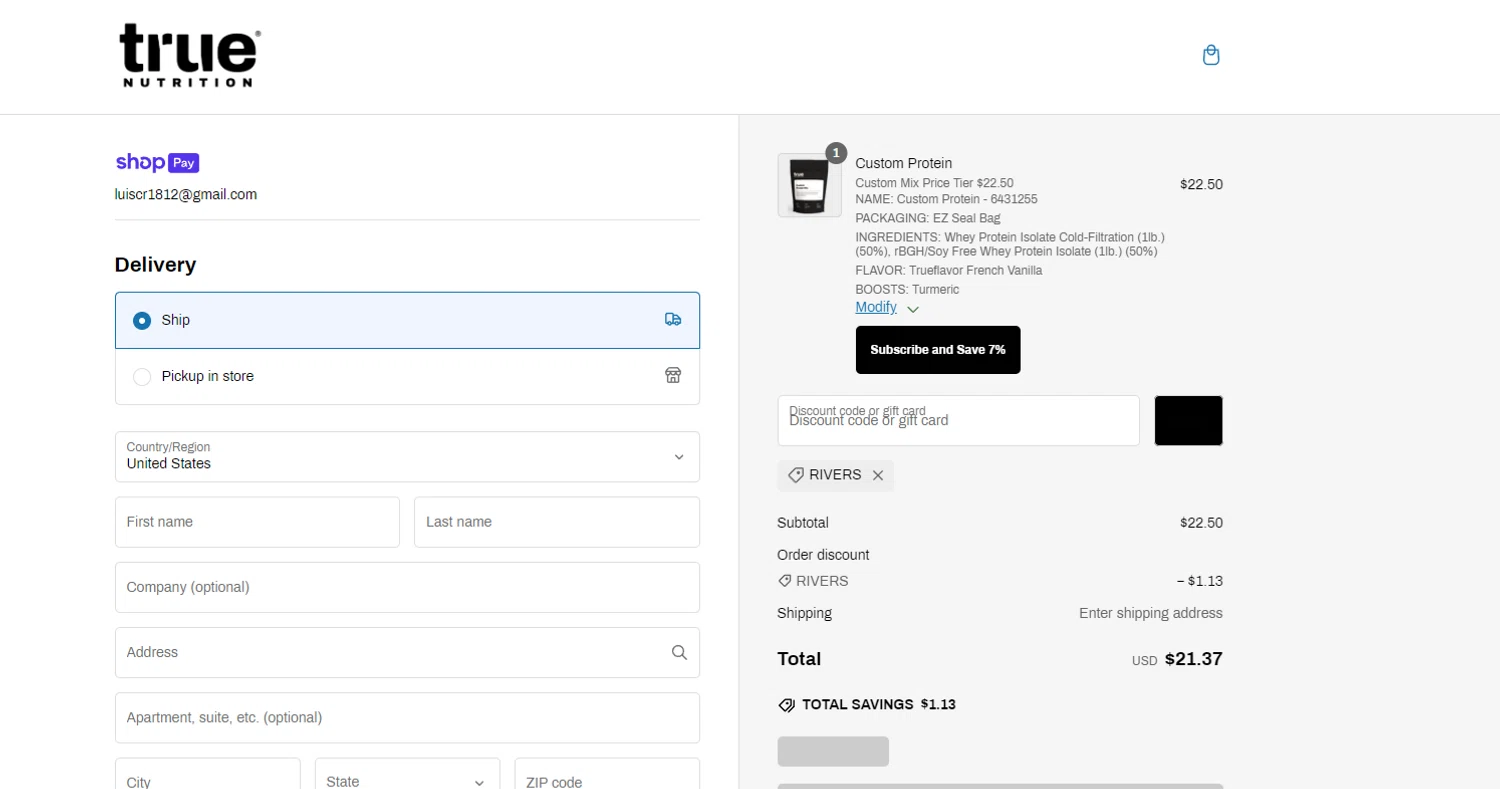Select Pickup in store option
1500x789 pixels.
(x=142, y=377)
